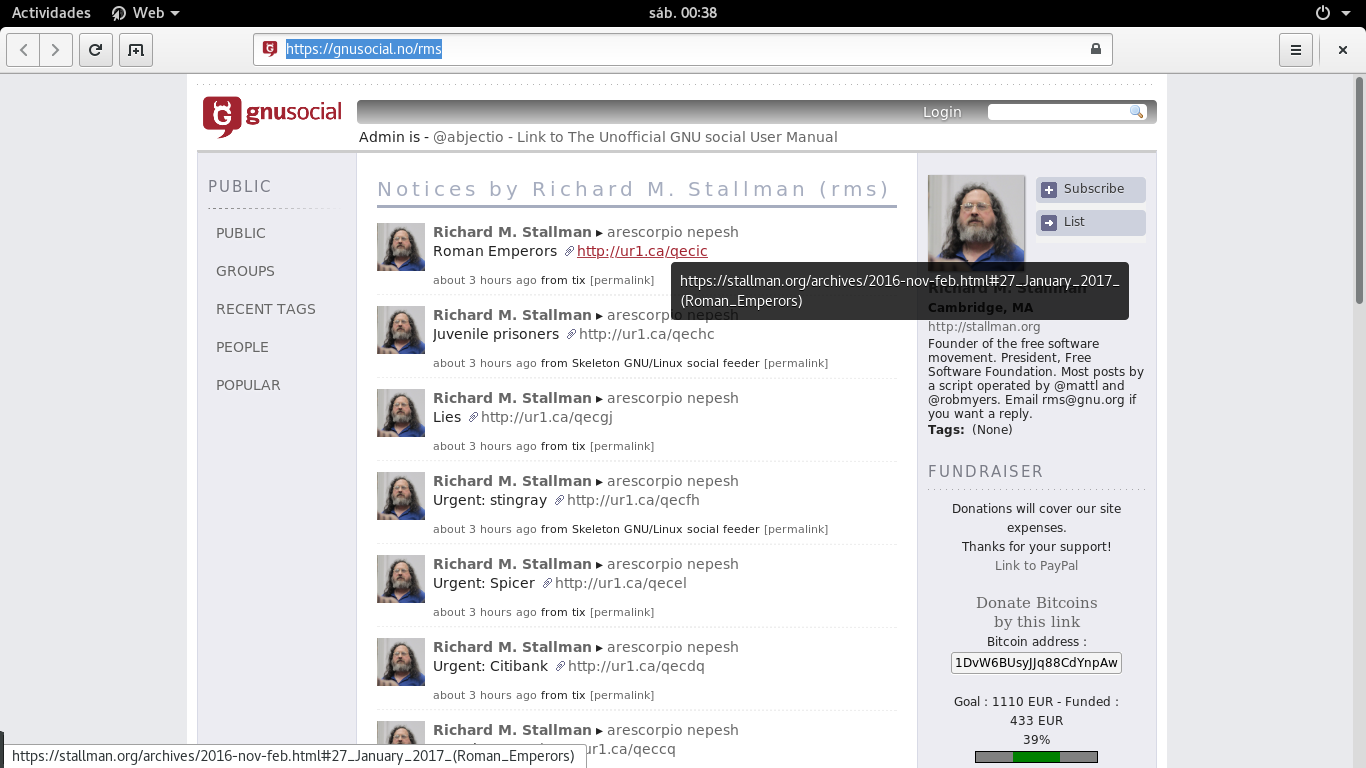
Task: Click Skeleton GNU/Linux social feeder on stingray notice
Action: point(665,529)
